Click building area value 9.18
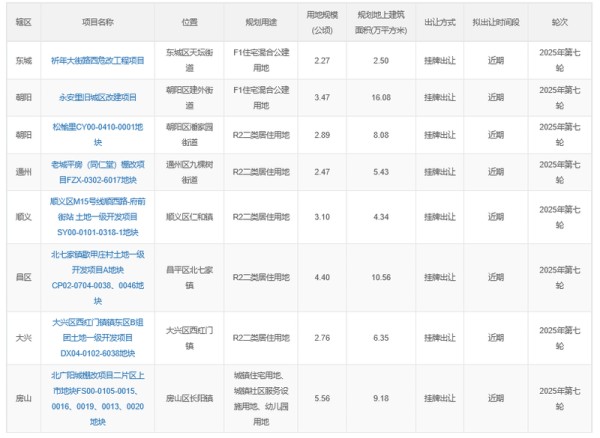600x438 pixels. coord(381,398)
